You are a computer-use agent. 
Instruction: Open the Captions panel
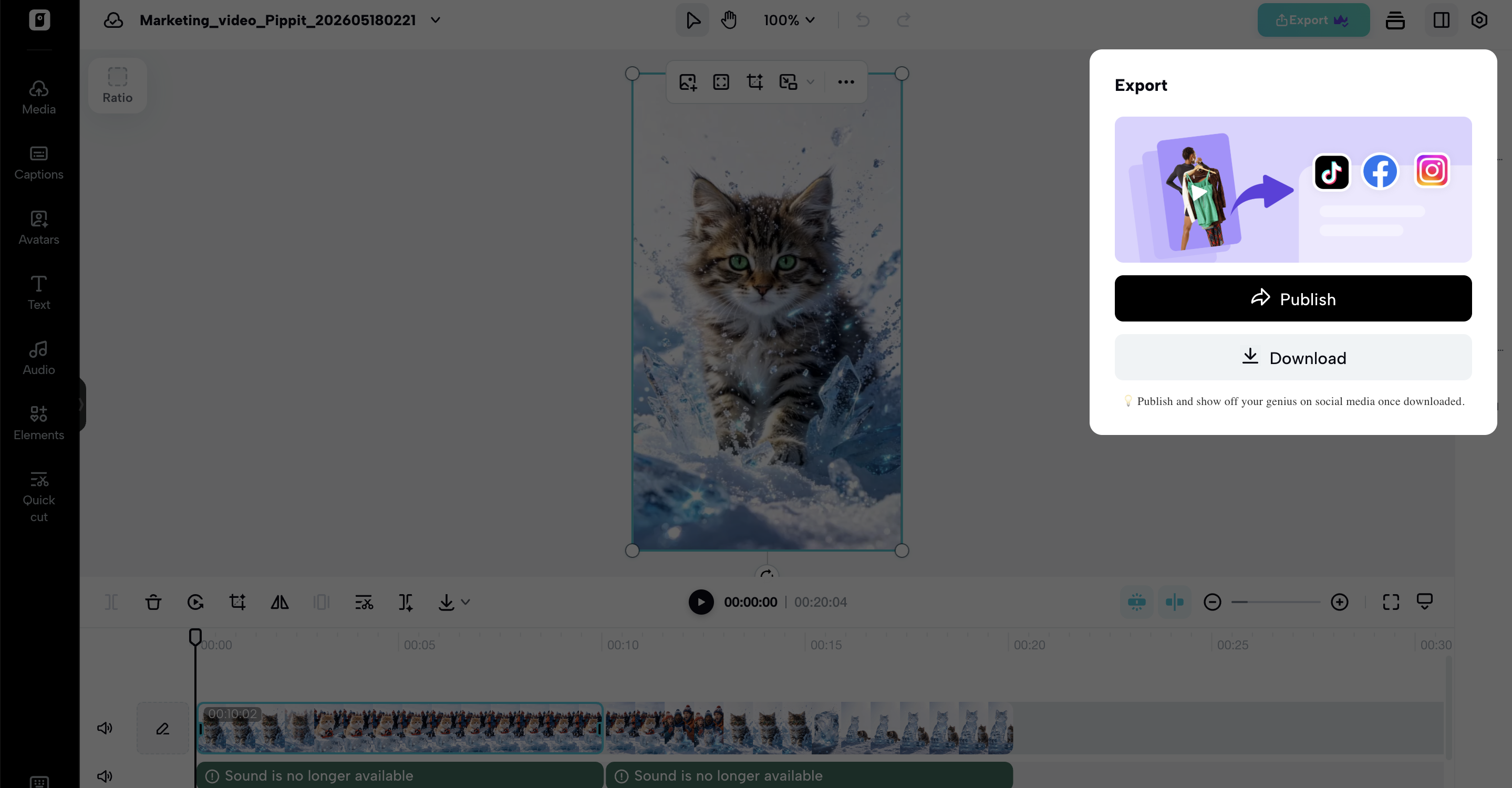point(39,162)
